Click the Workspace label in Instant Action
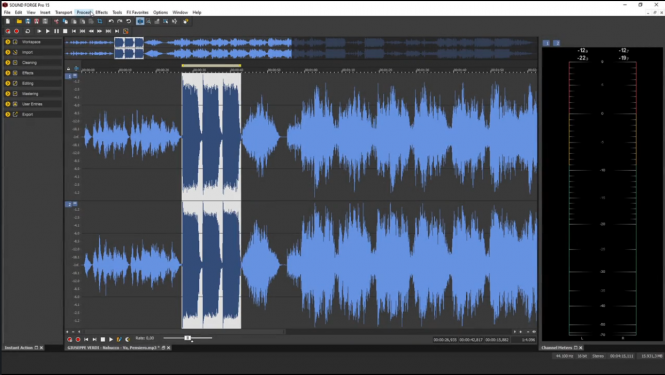Viewport: 665px width, 375px height. tap(31, 42)
